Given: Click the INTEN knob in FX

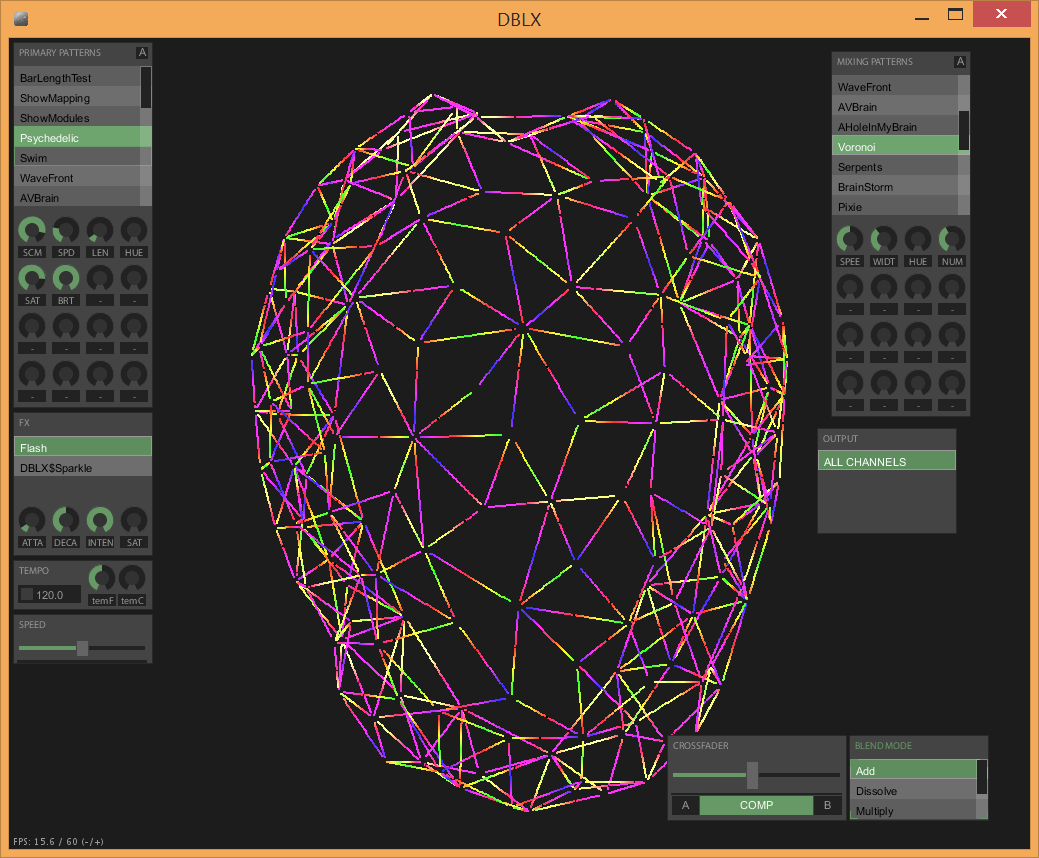Looking at the screenshot, I should (x=100, y=520).
